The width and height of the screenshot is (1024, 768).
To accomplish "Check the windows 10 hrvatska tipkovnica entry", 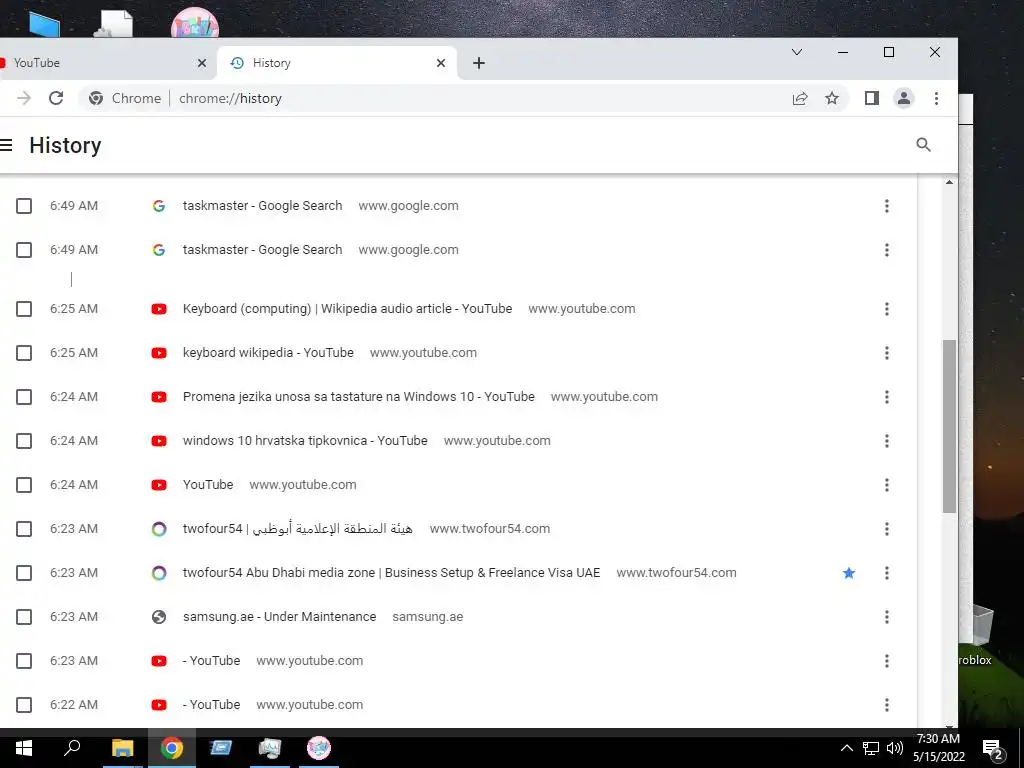I will click(x=24, y=441).
